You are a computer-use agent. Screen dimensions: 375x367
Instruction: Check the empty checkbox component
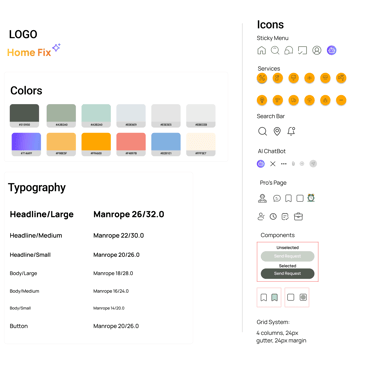point(291,297)
